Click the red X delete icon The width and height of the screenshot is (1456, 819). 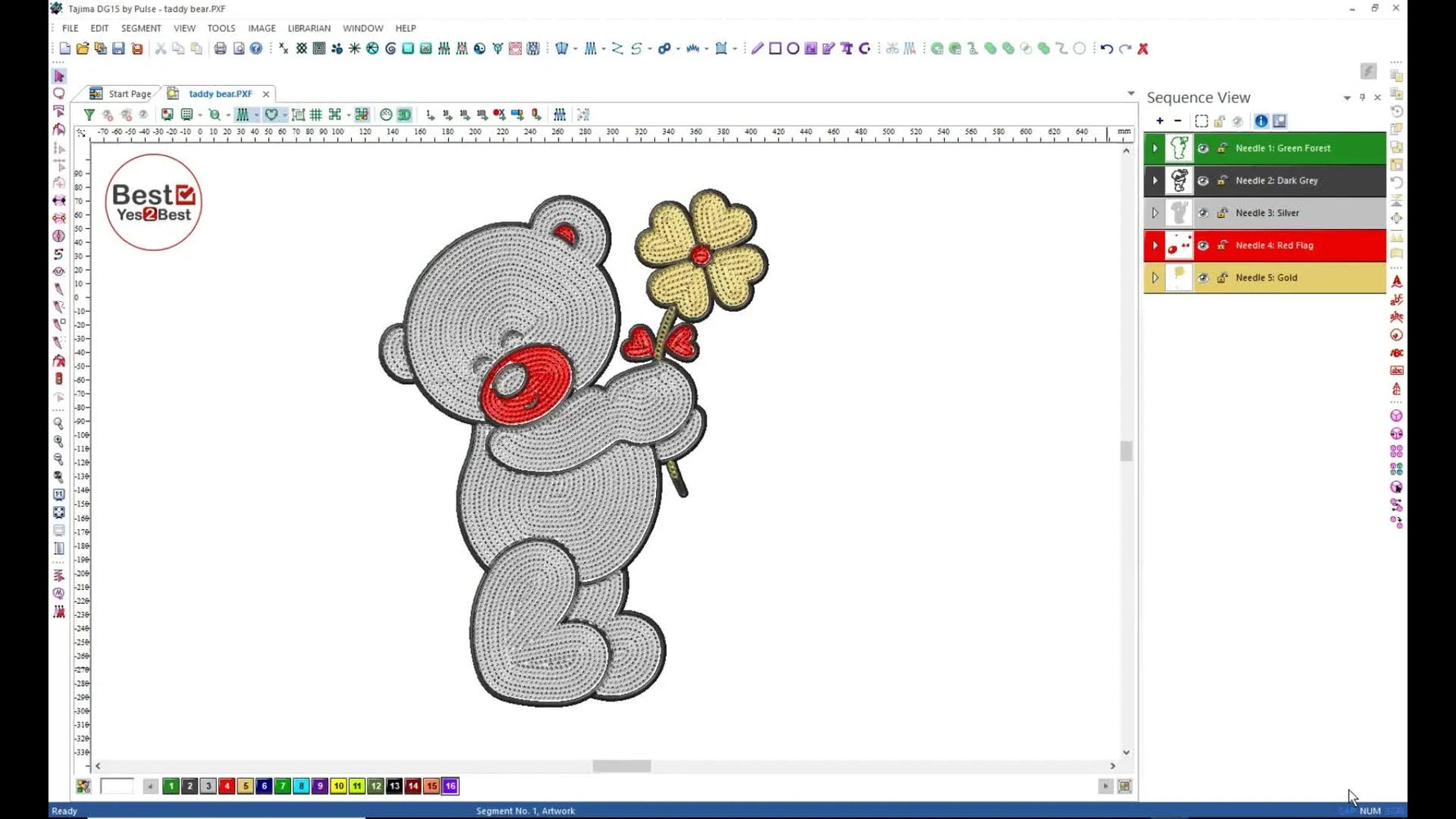tap(1143, 49)
